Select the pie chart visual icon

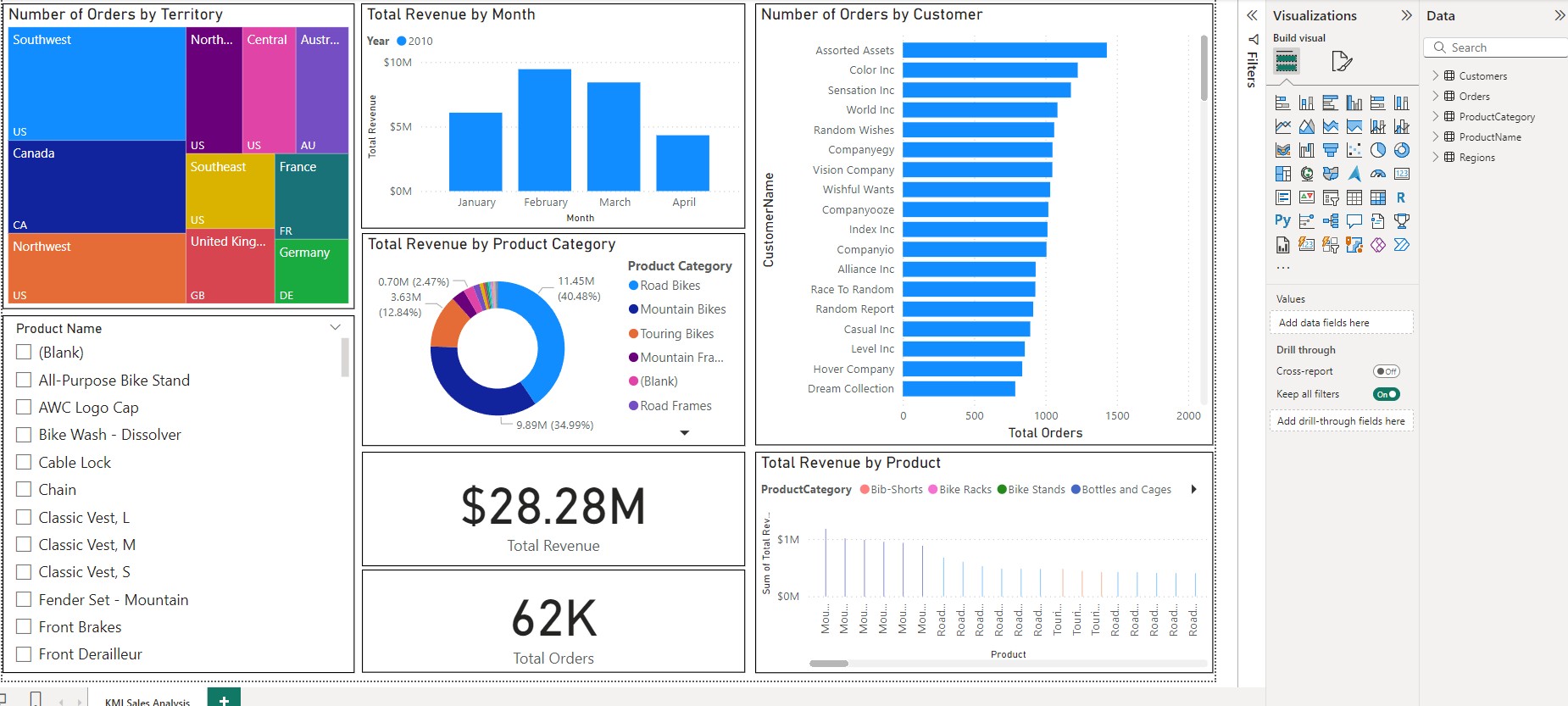coord(1378,150)
